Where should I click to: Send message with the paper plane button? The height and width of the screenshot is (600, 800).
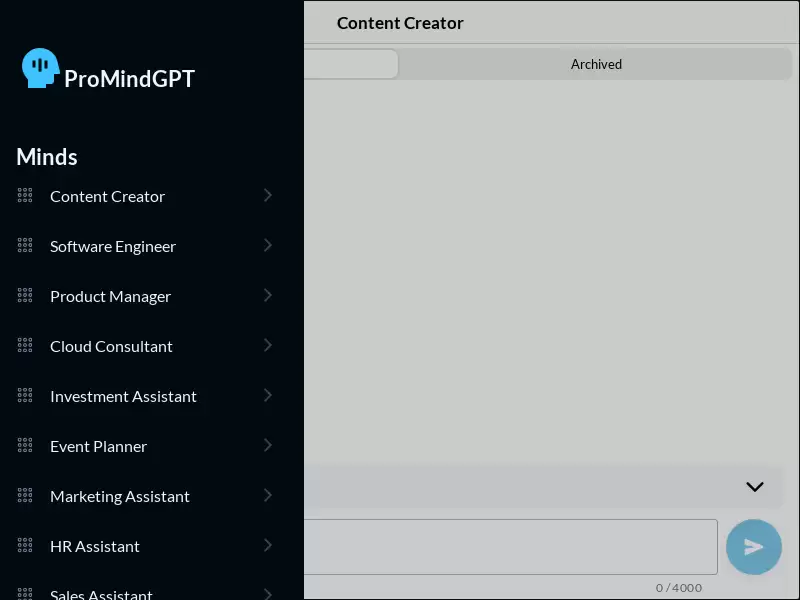click(754, 547)
